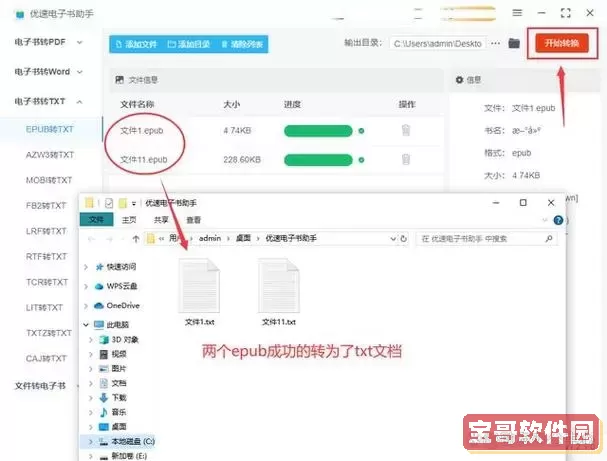
Task: Select FB2转TXT in sidebar
Action: coord(46,206)
